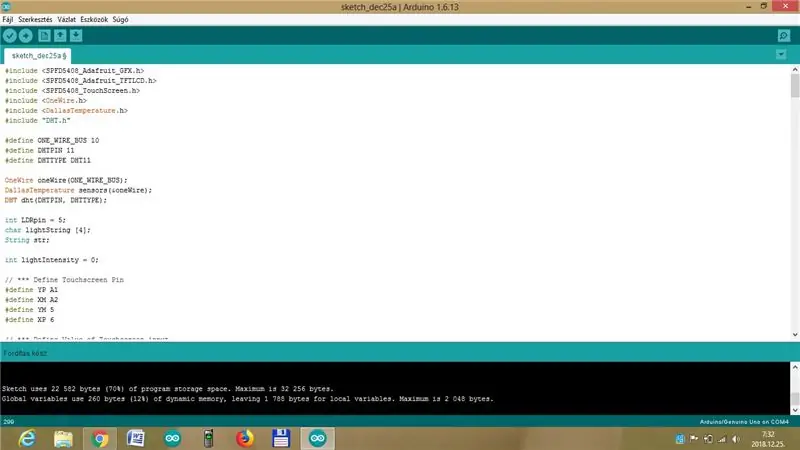This screenshot has width=800, height=450.
Task: Click the line "#define YM 5"
Action: [29, 310]
